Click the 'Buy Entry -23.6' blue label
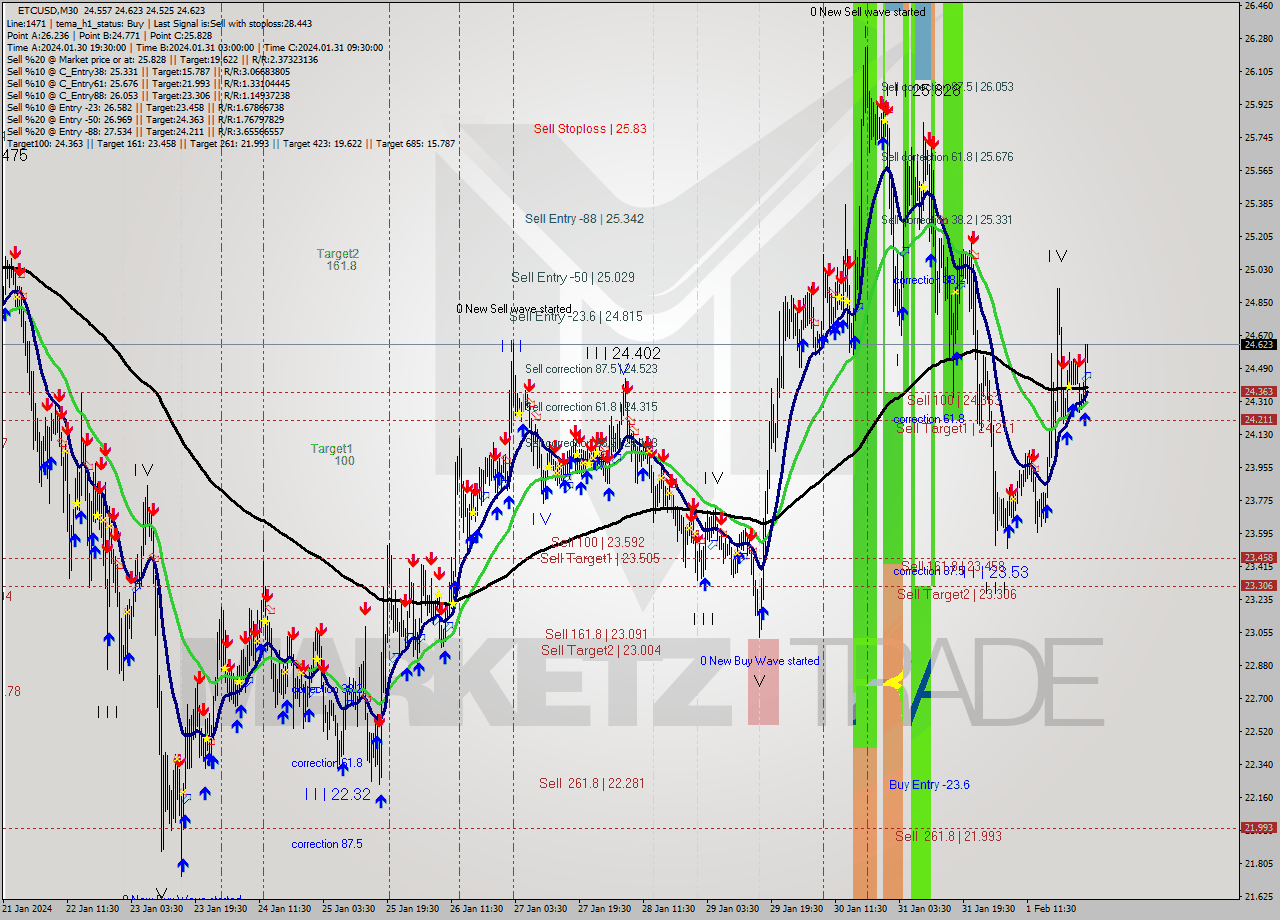The width and height of the screenshot is (1280, 920). click(x=929, y=785)
